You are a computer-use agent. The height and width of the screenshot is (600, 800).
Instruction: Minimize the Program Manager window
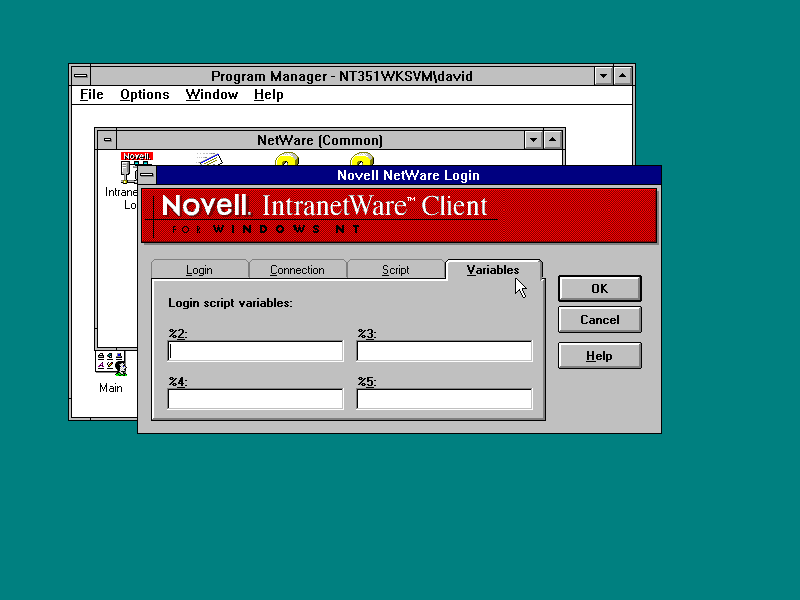pos(604,76)
